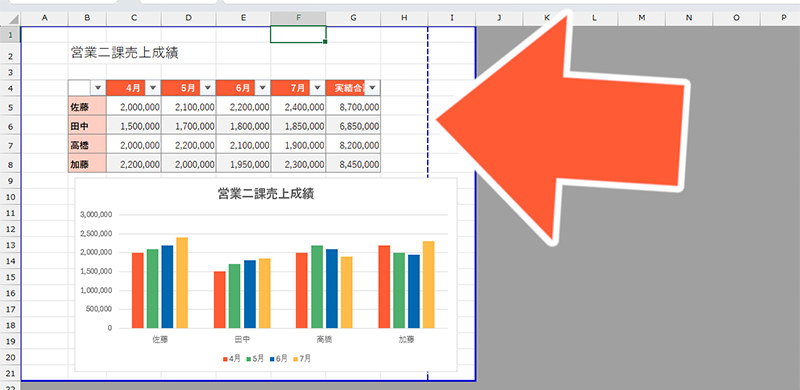Select the cell showing 2,400,000
This screenshot has height=390, width=800.
(x=298, y=107)
